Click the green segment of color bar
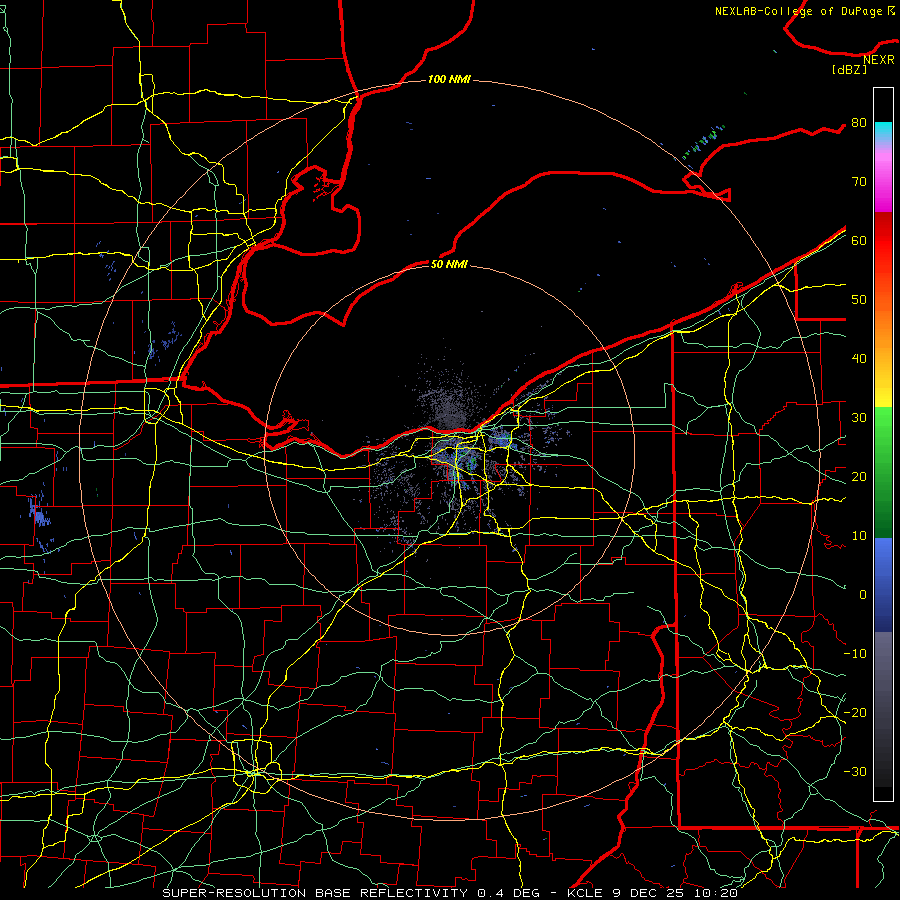 [x=883, y=472]
